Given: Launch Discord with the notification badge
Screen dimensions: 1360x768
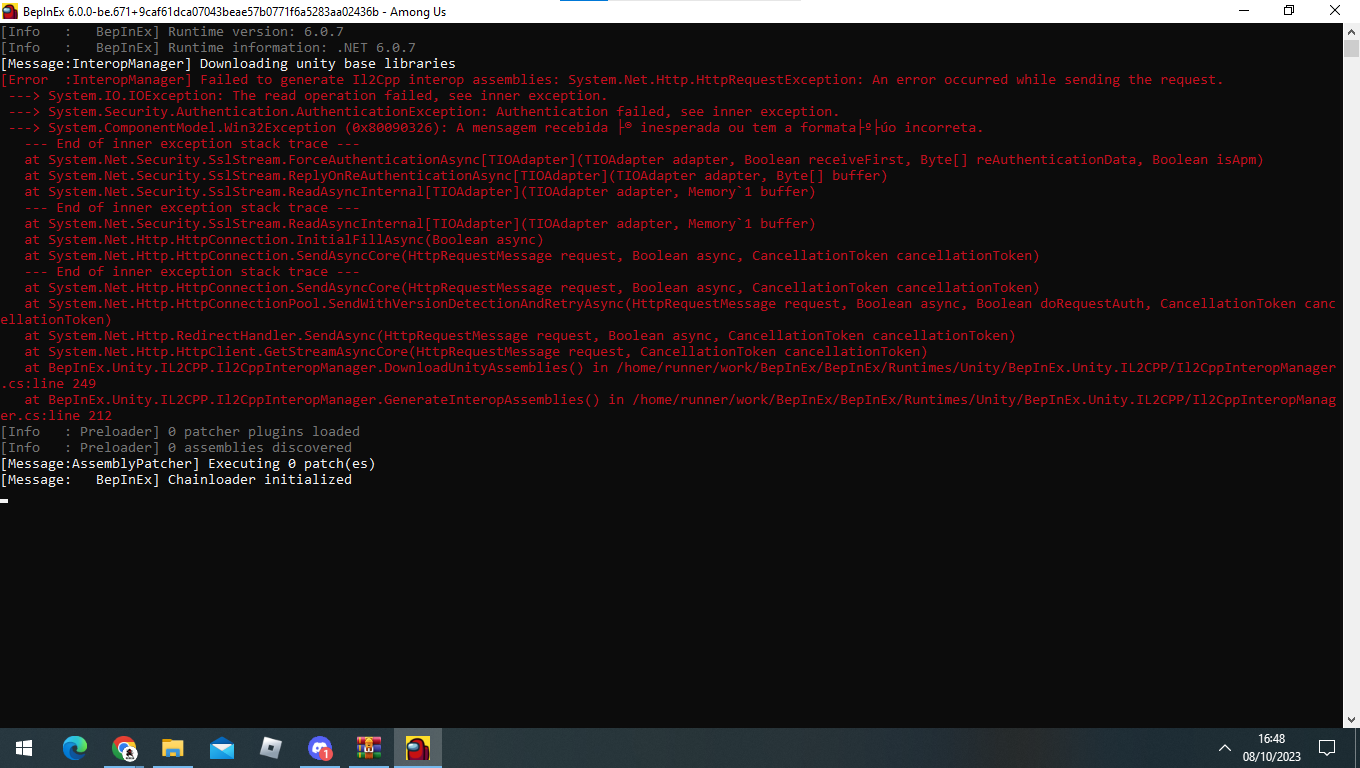Looking at the screenshot, I should click(x=320, y=747).
